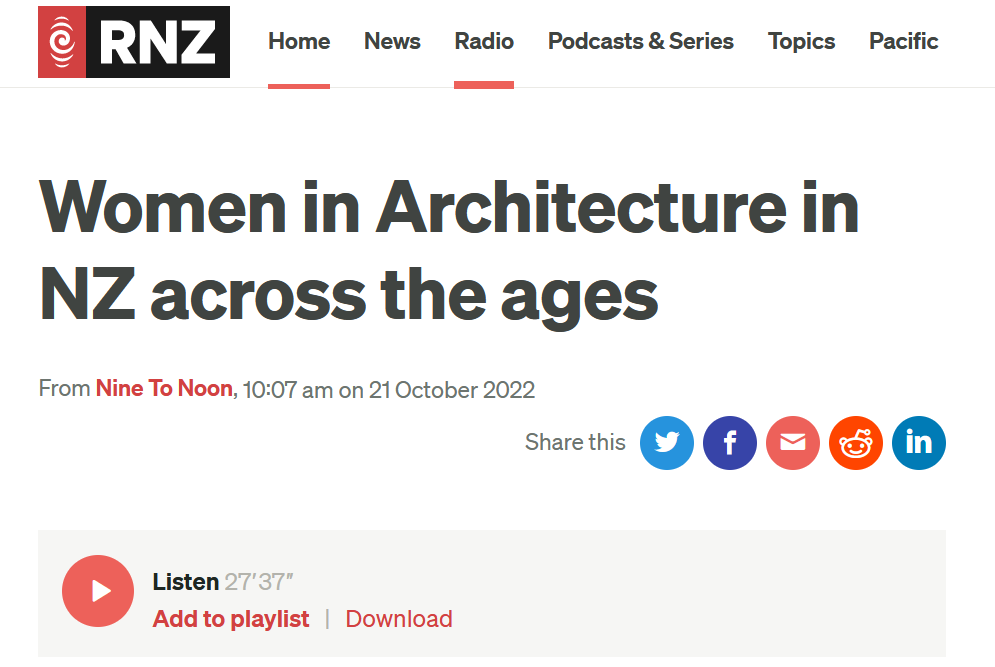Play the Listen audio
Screen dimensions: 995x667
click(98, 591)
